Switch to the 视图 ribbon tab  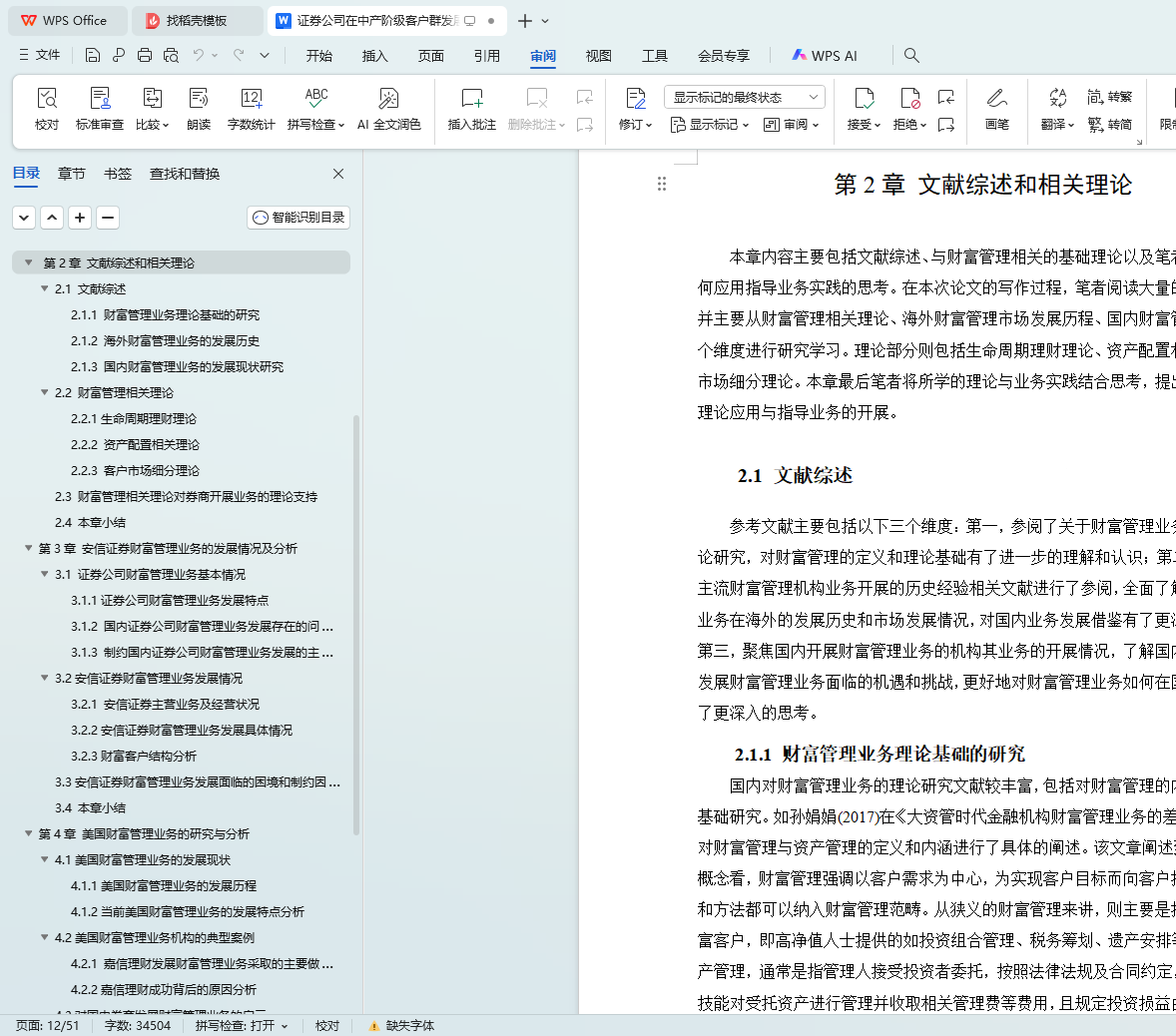click(x=599, y=56)
